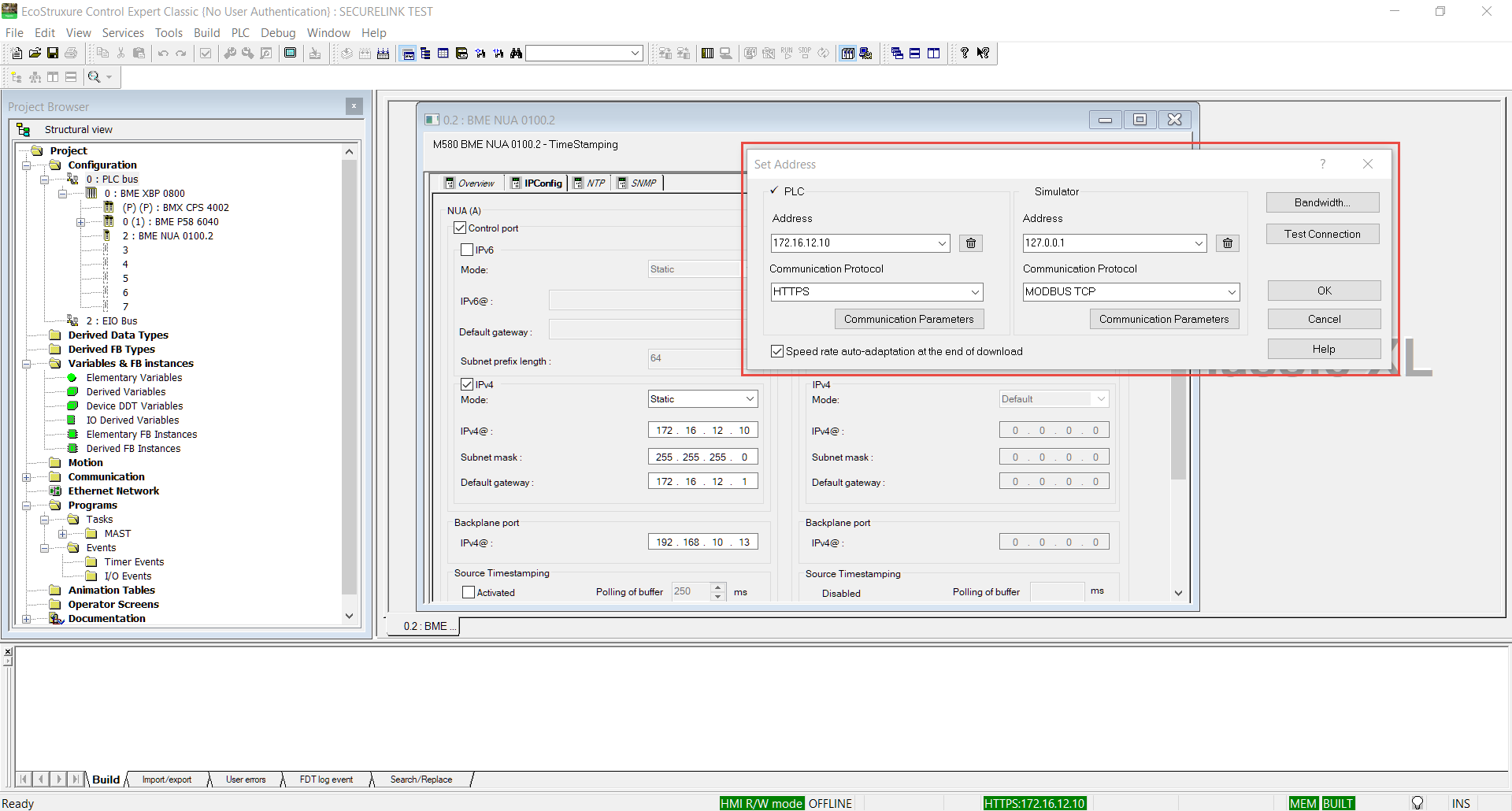Click the Project Browser toggle toolbar icon

tap(425, 54)
